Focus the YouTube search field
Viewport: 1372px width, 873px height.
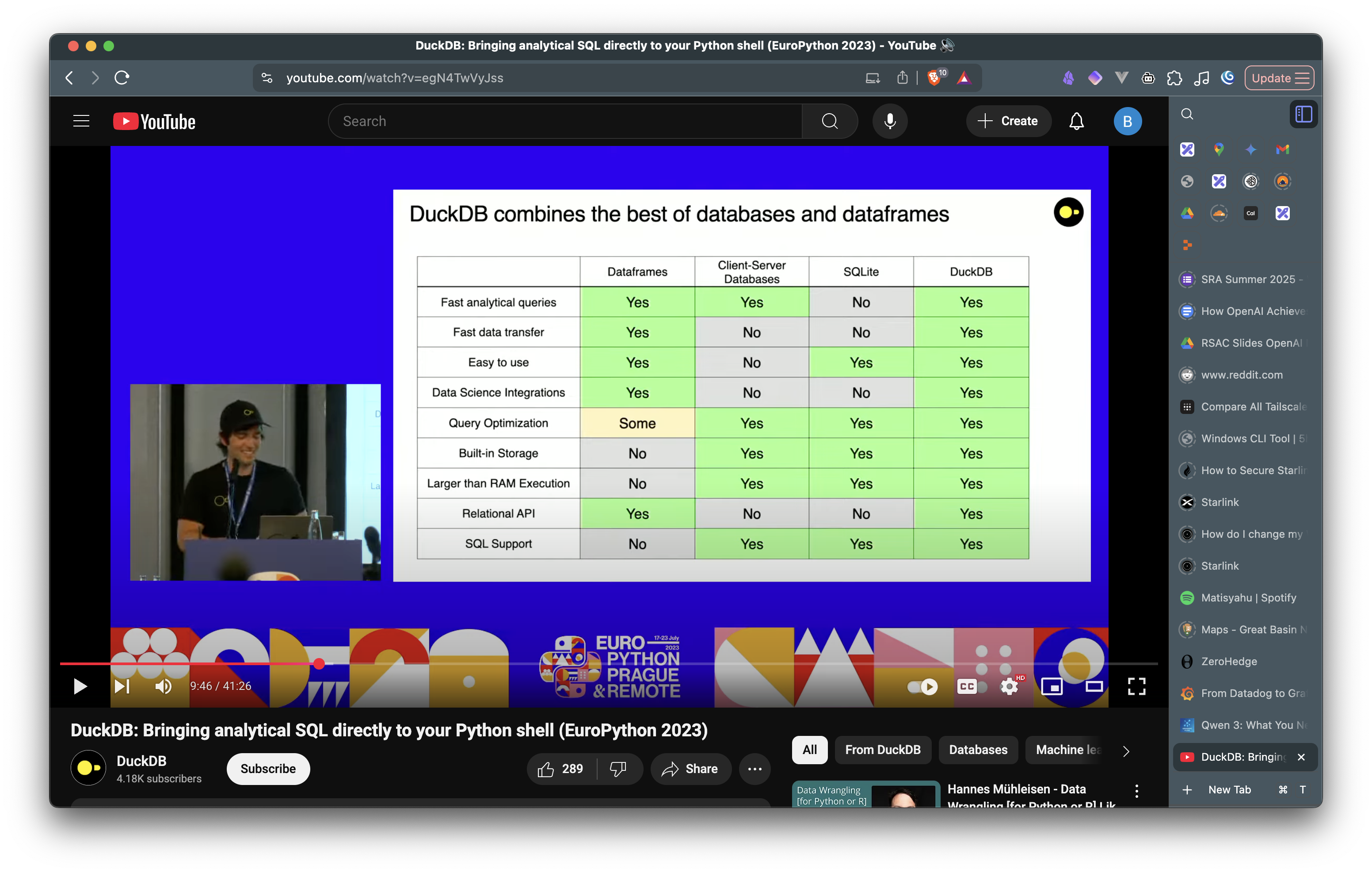[564, 121]
